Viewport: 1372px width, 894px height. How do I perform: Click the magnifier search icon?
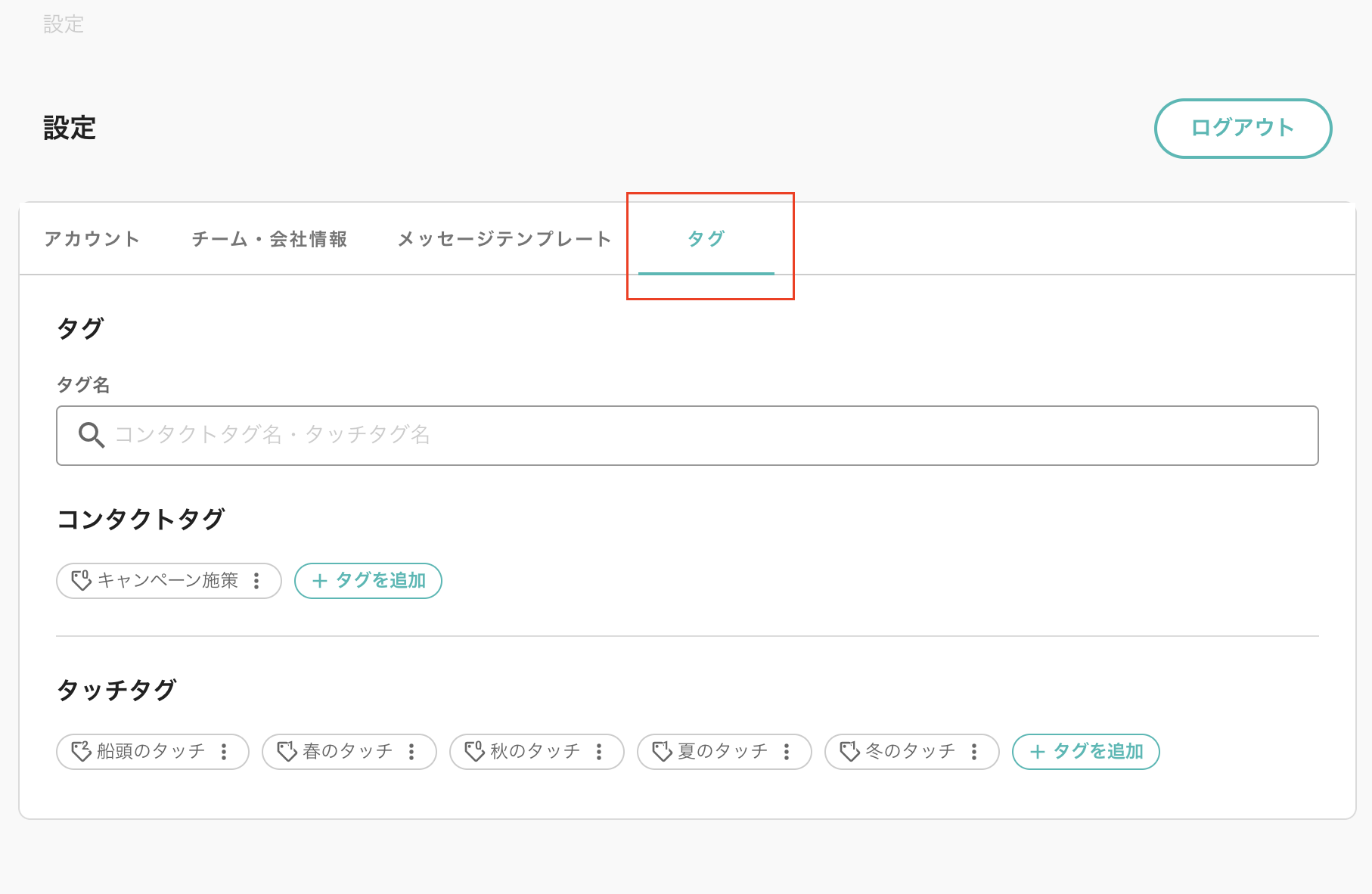(x=92, y=435)
